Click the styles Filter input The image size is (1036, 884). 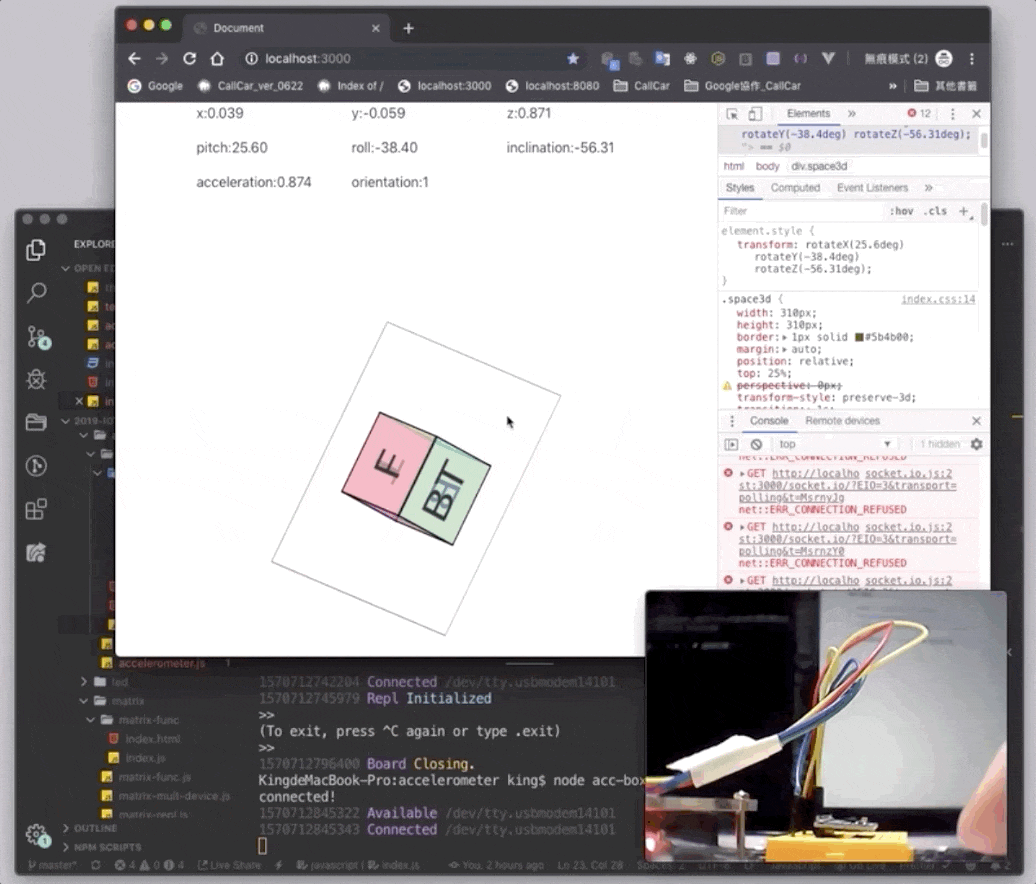pyautogui.click(x=803, y=211)
